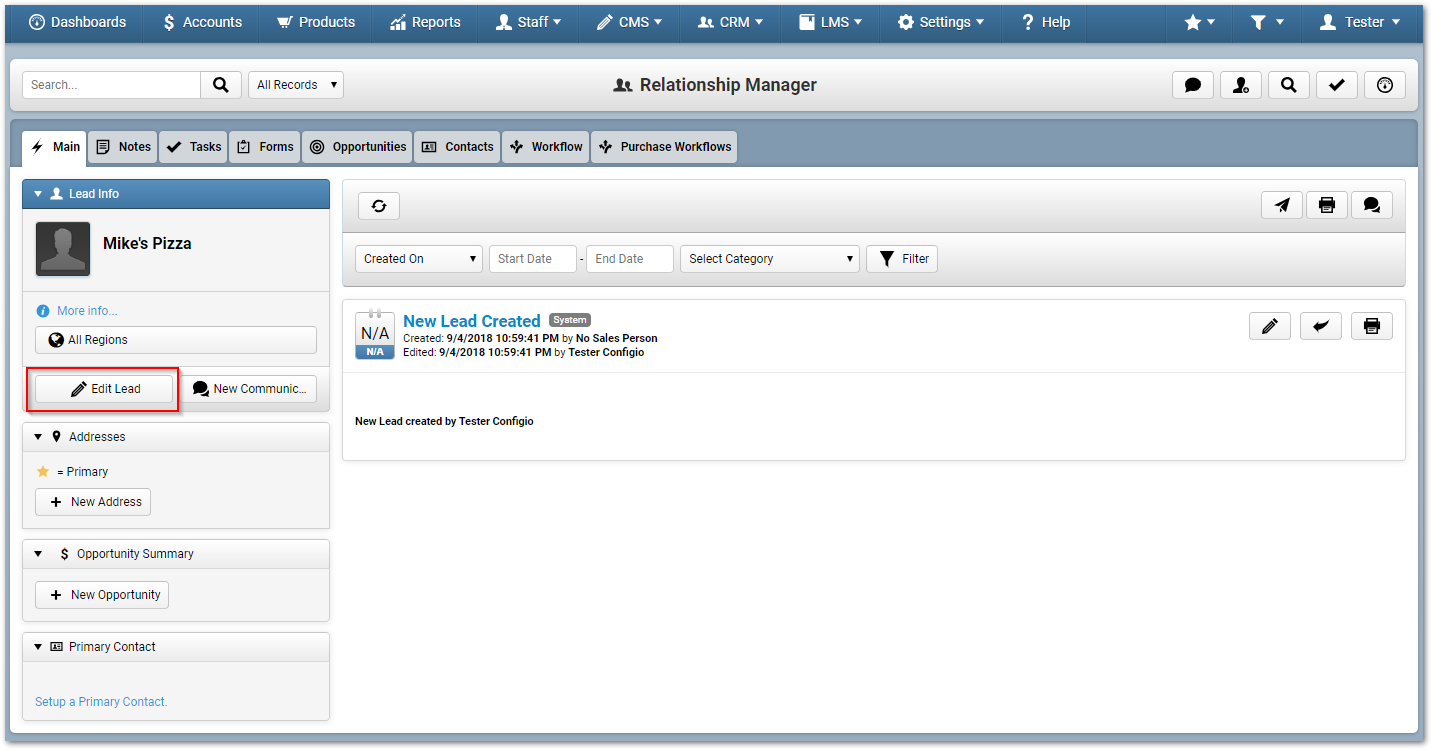The width and height of the screenshot is (1432, 750).
Task: Switch to the Opportunities tab
Action: [x=357, y=147]
